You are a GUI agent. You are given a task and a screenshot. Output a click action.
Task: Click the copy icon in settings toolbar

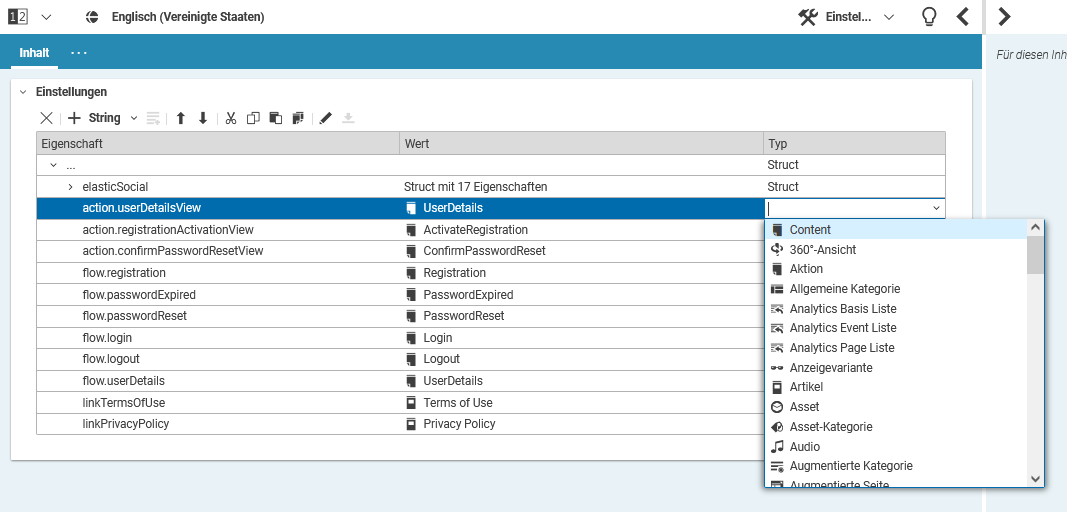click(253, 118)
